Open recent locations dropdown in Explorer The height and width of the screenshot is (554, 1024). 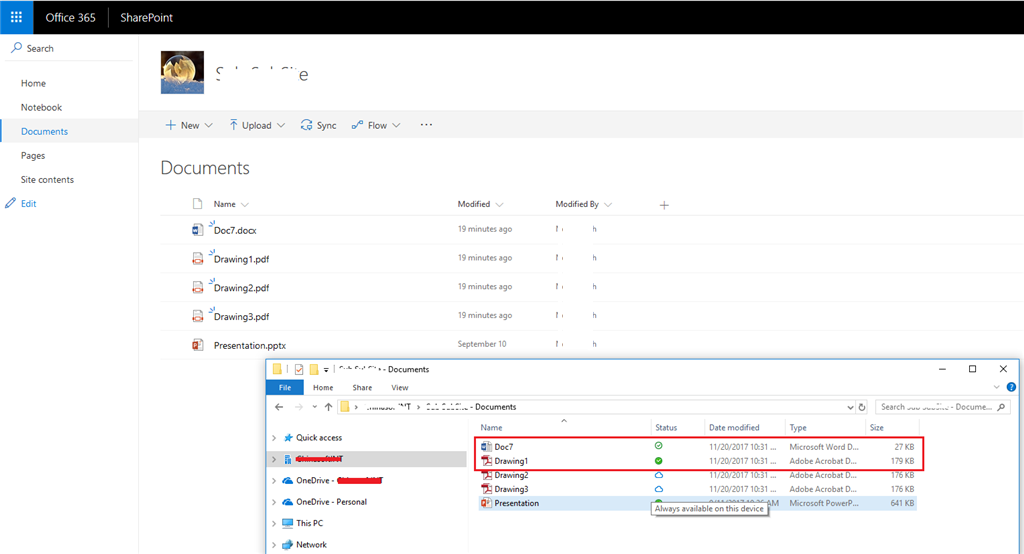point(314,407)
